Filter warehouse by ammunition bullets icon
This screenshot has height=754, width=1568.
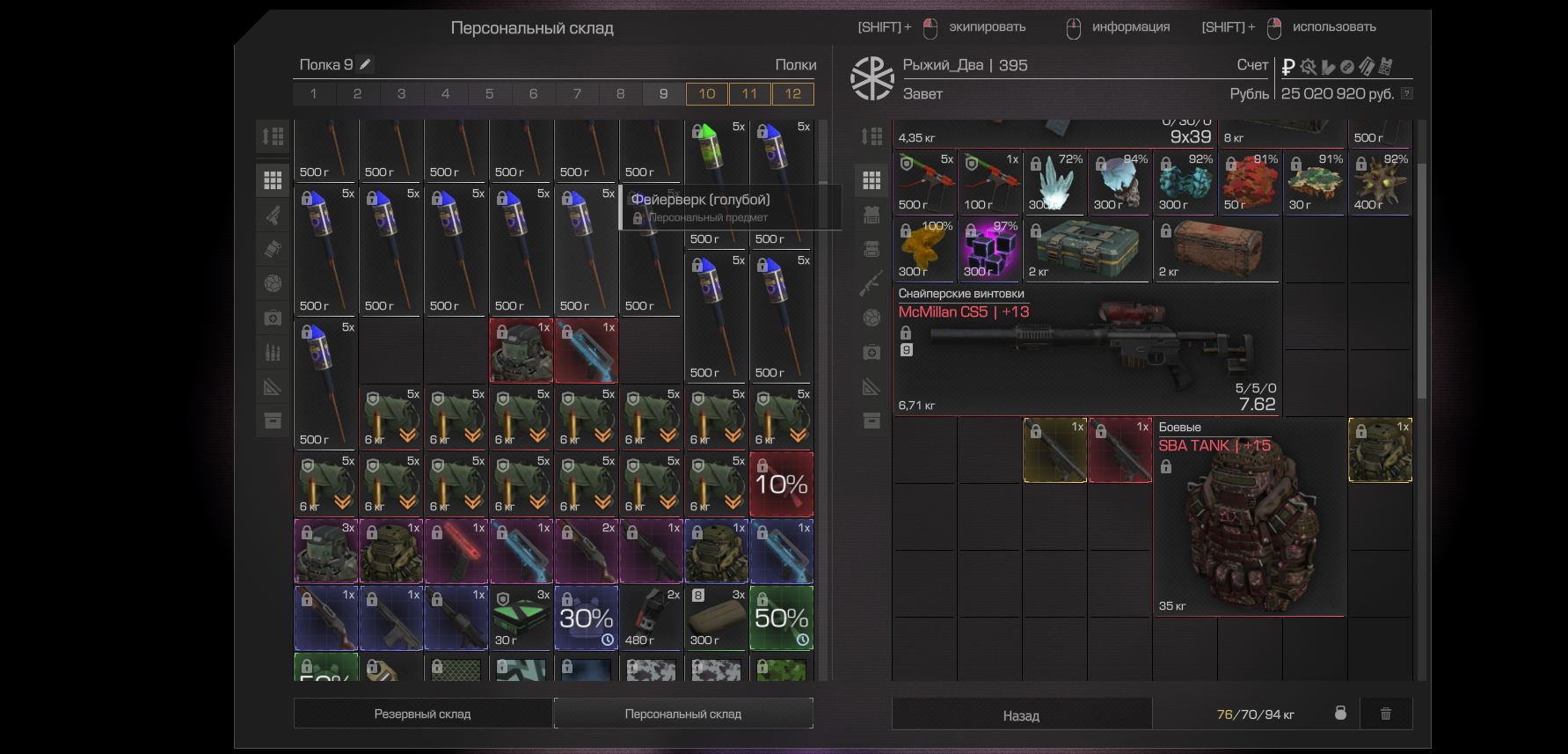click(x=273, y=352)
